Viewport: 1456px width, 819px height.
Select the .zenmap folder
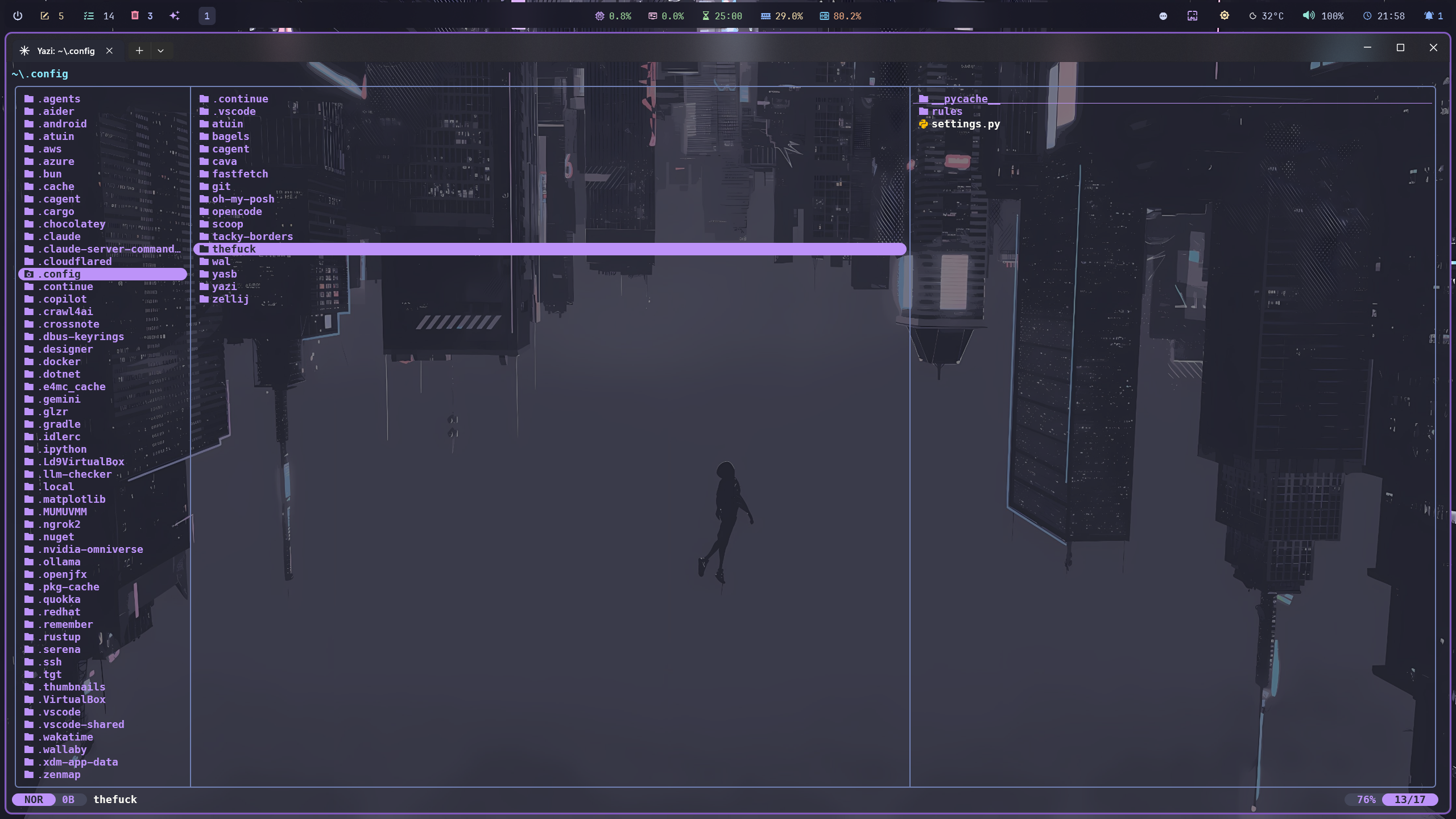102,775
